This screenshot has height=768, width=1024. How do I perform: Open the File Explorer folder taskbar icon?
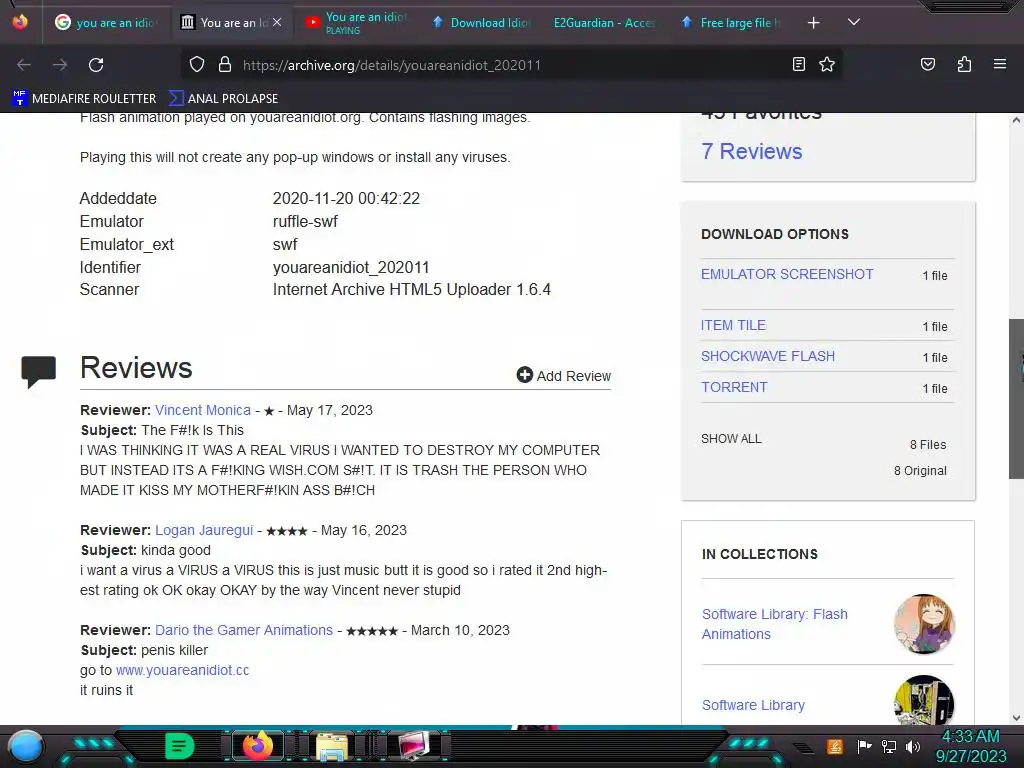click(332, 746)
